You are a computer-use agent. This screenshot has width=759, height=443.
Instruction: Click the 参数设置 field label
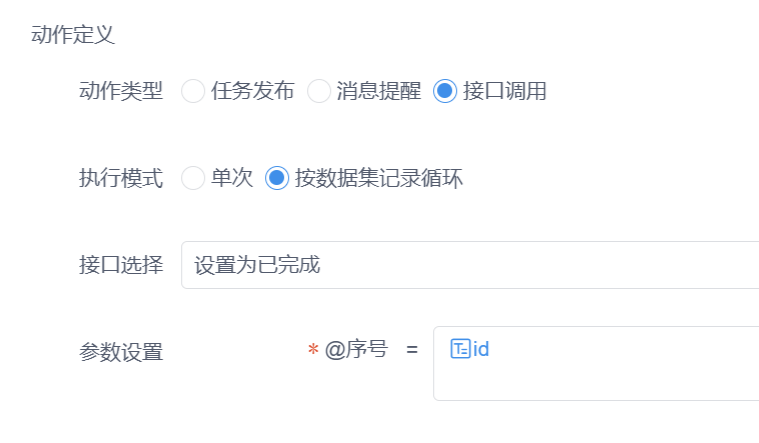pyautogui.click(x=121, y=352)
